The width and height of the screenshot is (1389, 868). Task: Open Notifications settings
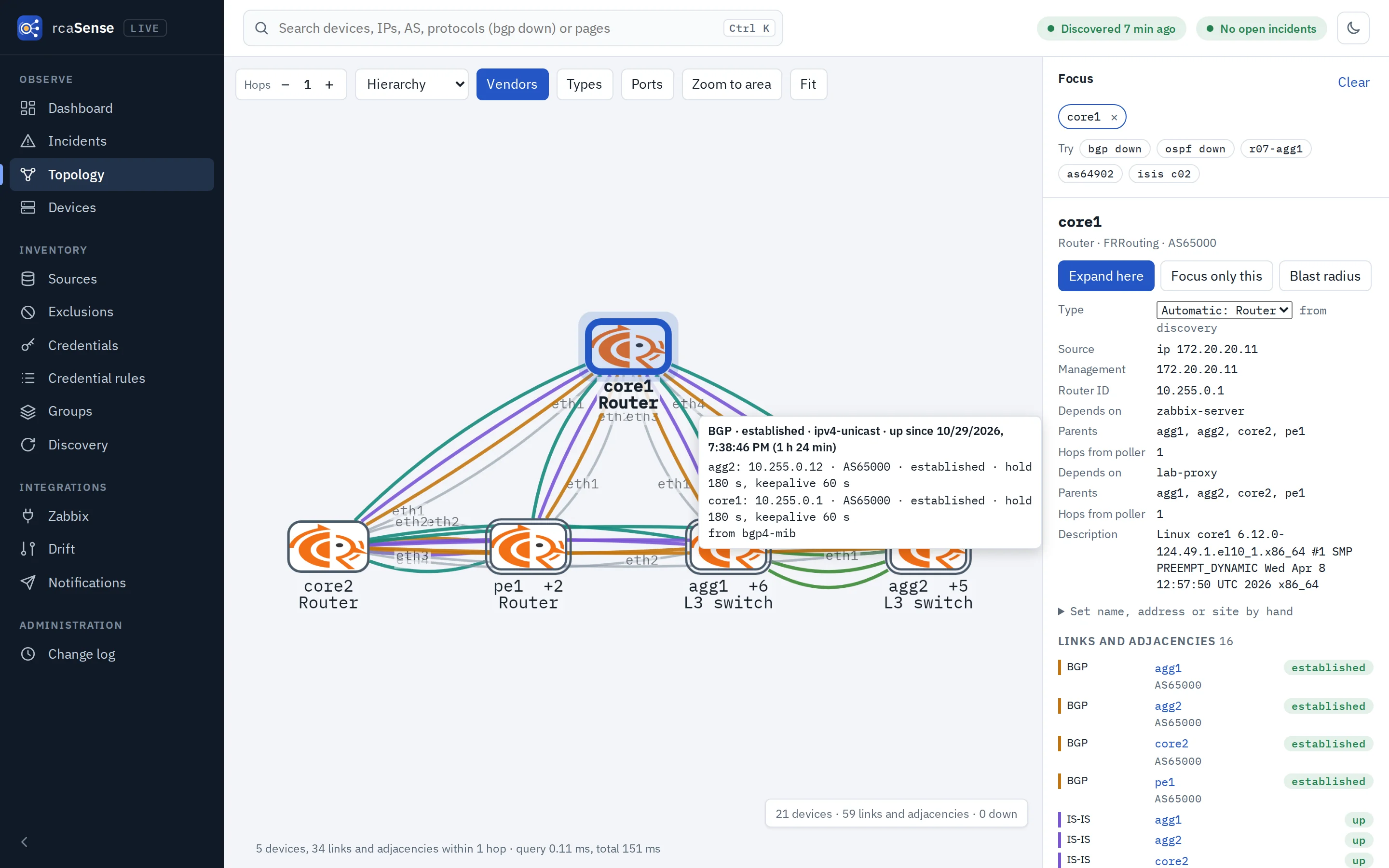[112, 583]
